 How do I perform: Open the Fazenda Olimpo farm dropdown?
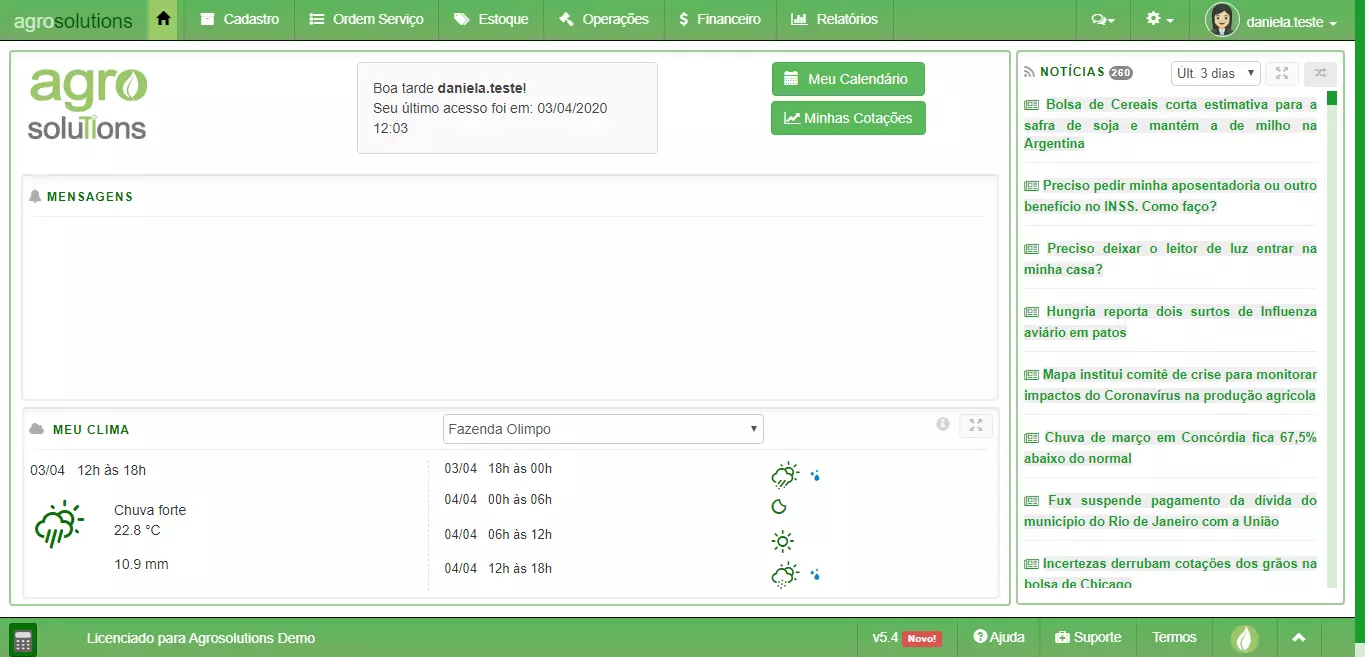click(x=603, y=429)
